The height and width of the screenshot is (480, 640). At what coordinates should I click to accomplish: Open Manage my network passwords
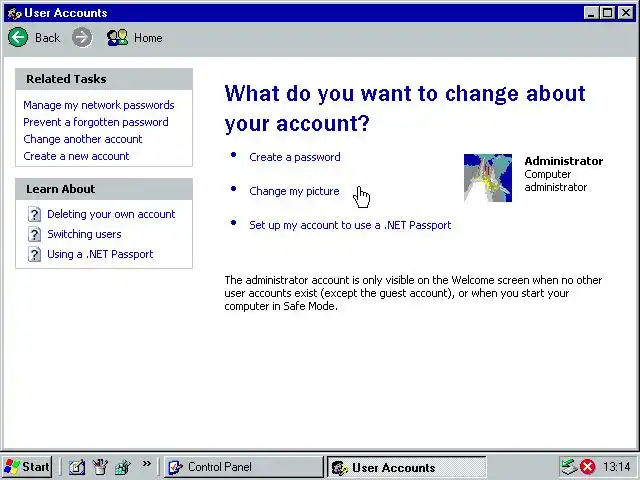(99, 105)
